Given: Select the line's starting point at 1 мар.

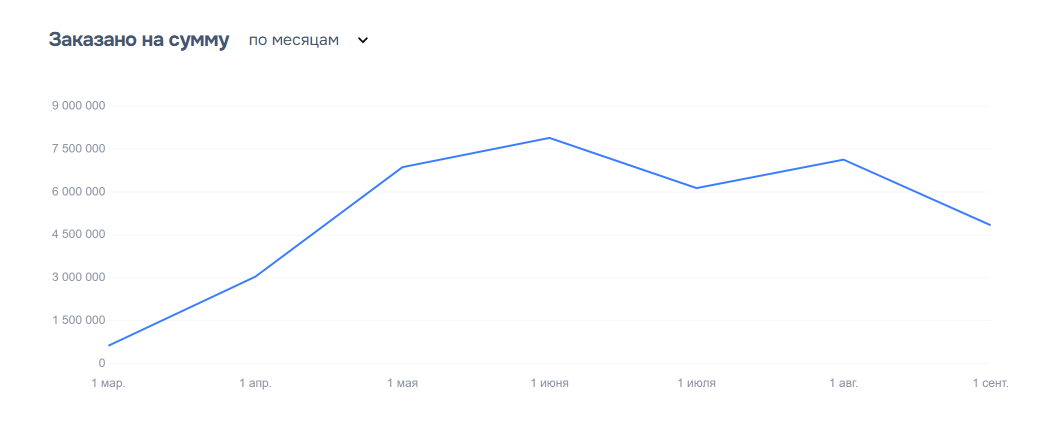Looking at the screenshot, I should point(108,346).
